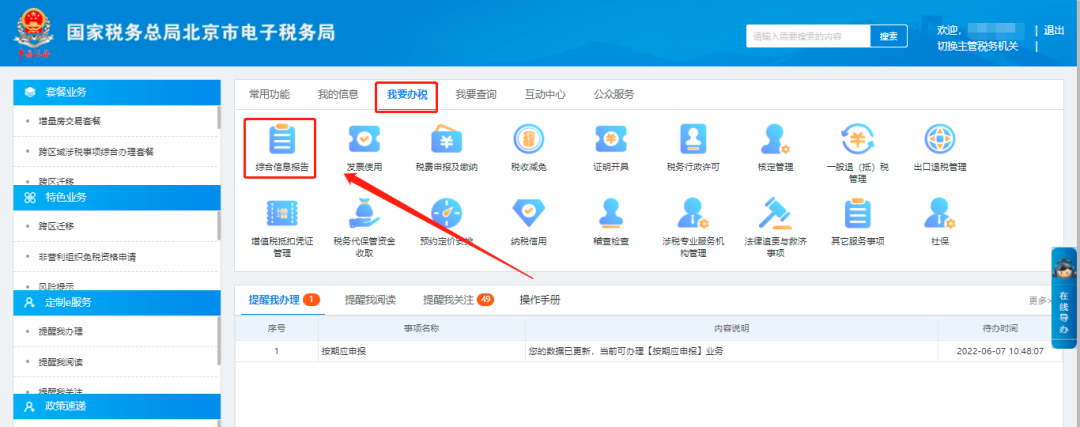Open the 证明开具 icon

tap(611, 139)
